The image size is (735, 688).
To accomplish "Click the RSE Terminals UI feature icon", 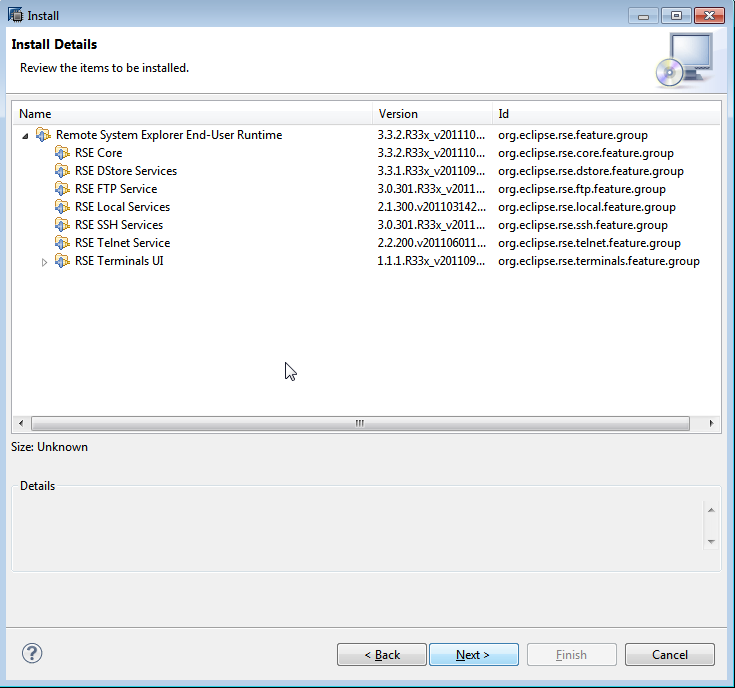I will (62, 261).
